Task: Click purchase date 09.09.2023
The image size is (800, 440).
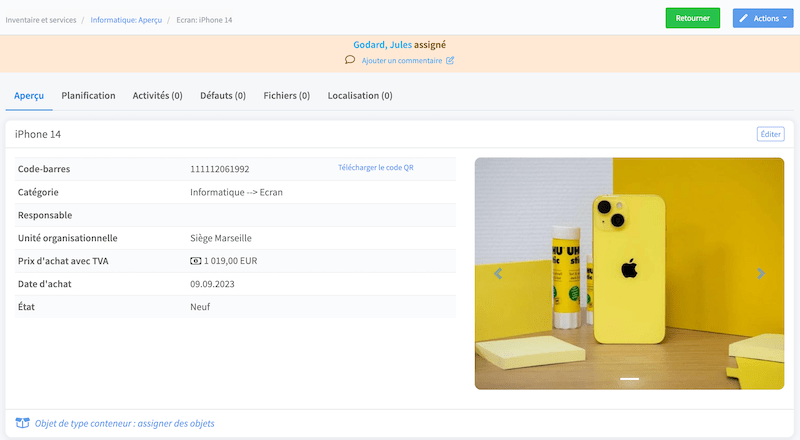Action: [x=212, y=284]
